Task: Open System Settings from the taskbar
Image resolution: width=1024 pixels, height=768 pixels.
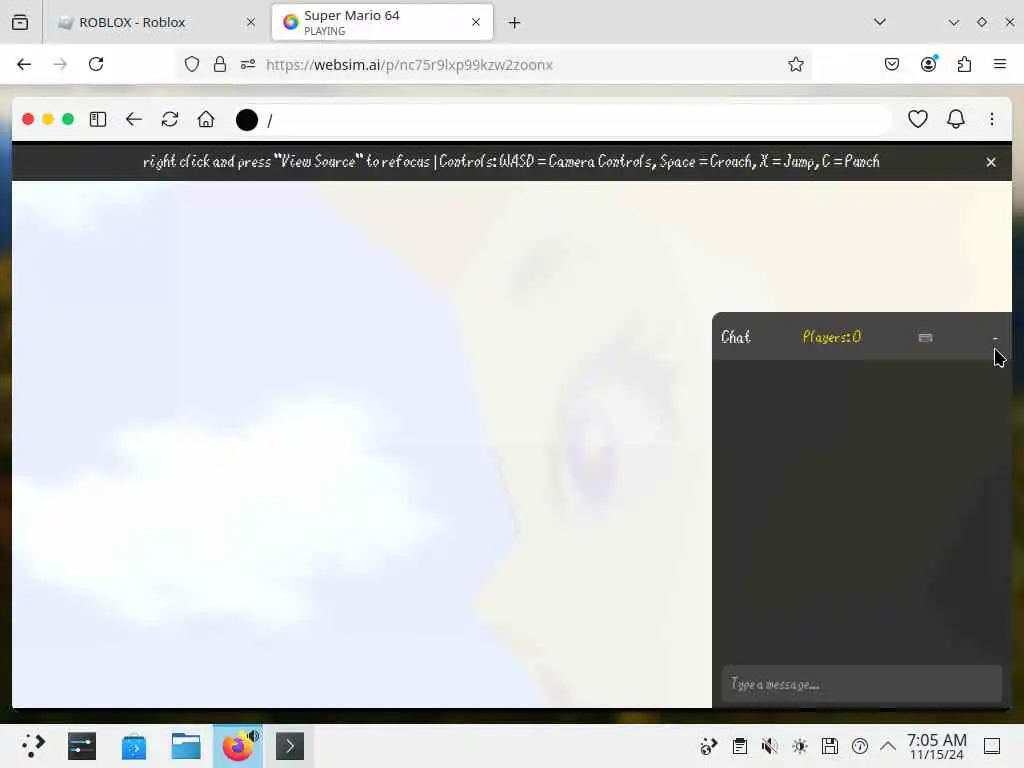Action: [82, 746]
